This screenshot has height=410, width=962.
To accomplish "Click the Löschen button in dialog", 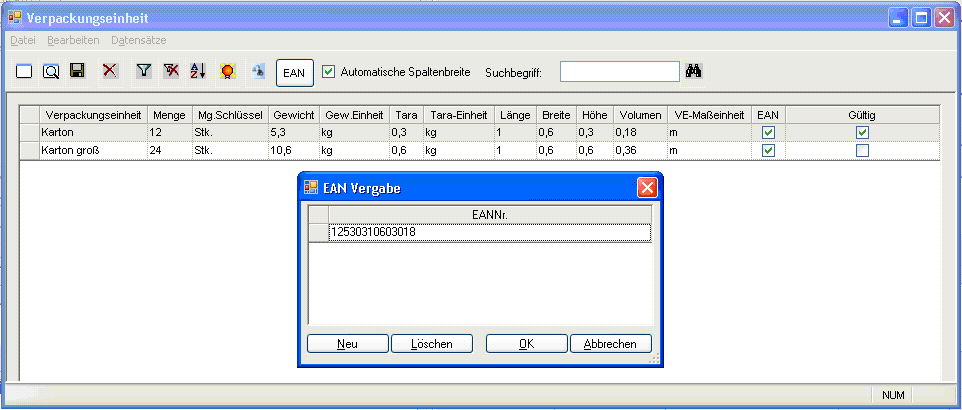I will pos(430,344).
